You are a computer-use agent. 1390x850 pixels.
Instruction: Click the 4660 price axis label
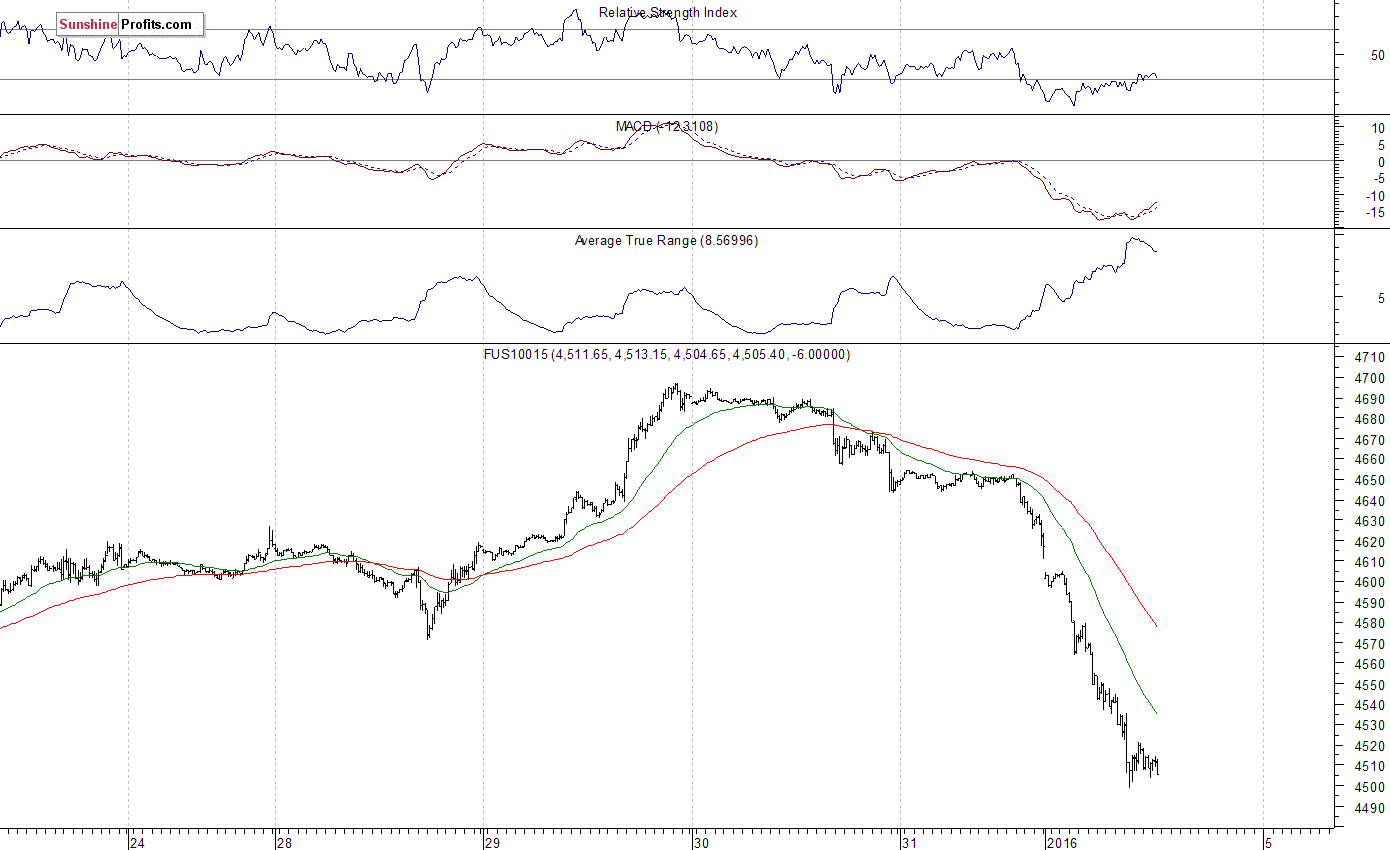pos(1371,460)
